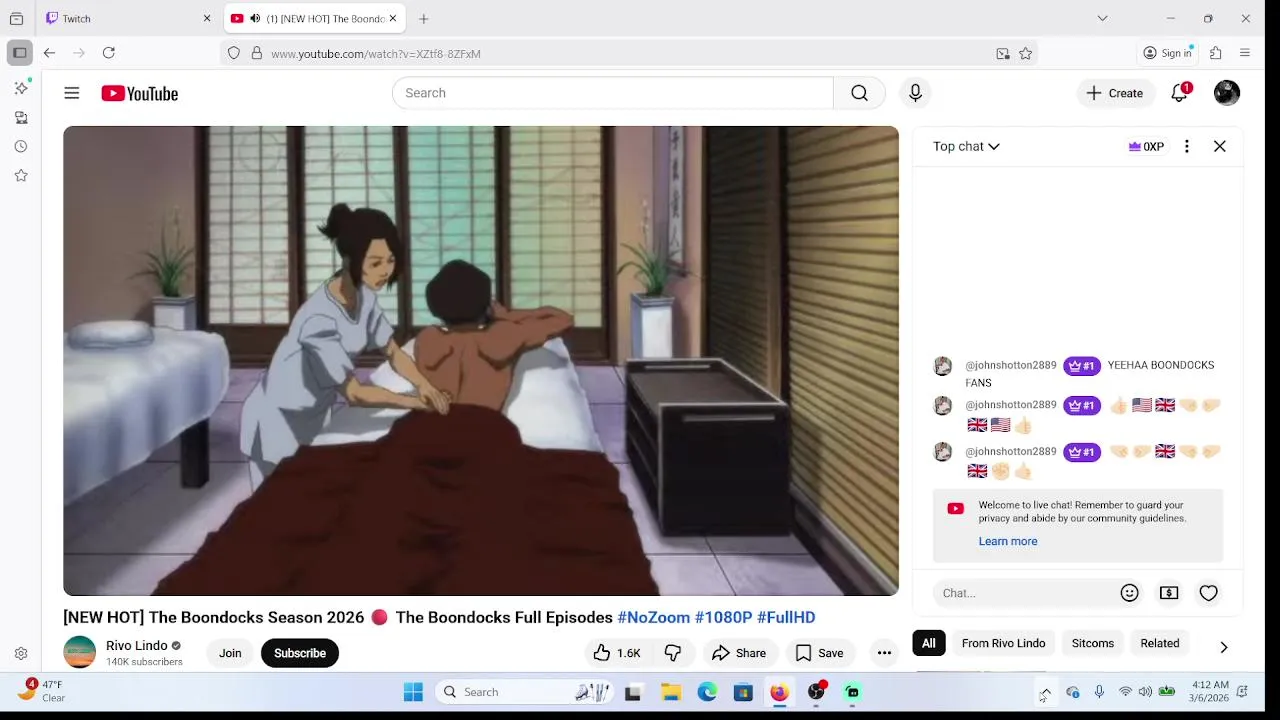Open the #1080P hashtag link
The height and width of the screenshot is (720, 1280).
click(724, 617)
